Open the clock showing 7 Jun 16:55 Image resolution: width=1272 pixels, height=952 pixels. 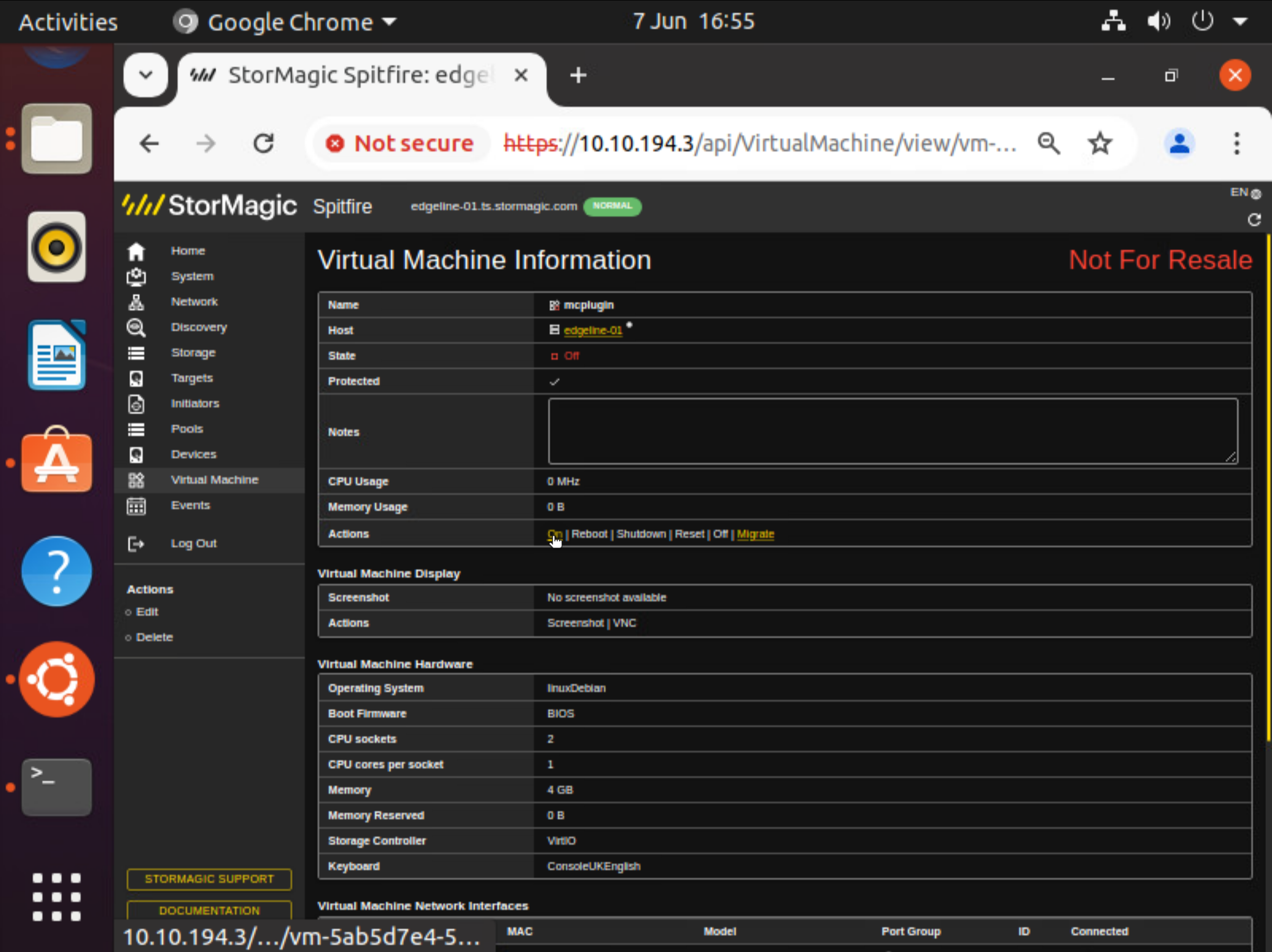(693, 21)
